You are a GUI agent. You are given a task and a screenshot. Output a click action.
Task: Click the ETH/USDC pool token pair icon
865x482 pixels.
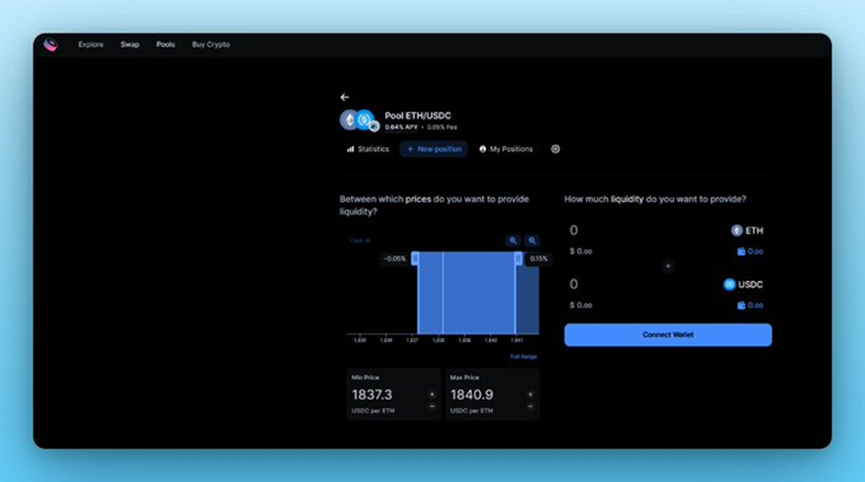[x=359, y=121]
